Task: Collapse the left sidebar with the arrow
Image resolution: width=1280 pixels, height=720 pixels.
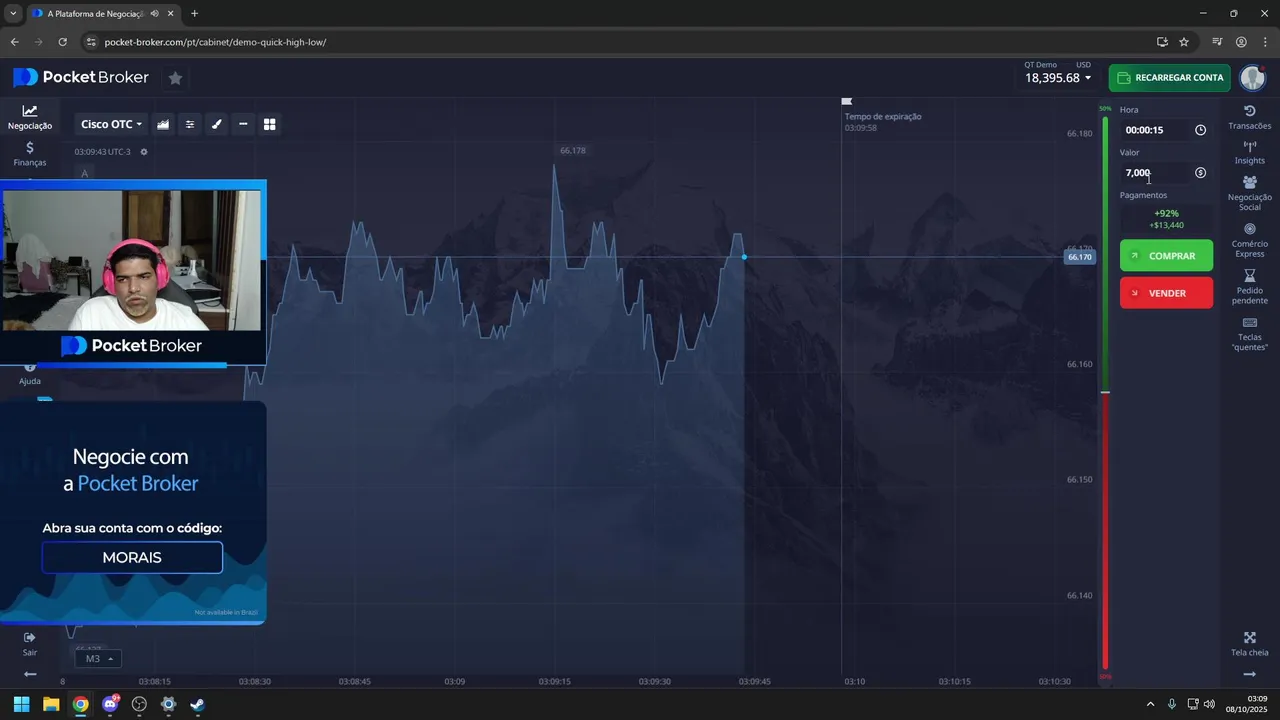Action: pyautogui.click(x=30, y=674)
